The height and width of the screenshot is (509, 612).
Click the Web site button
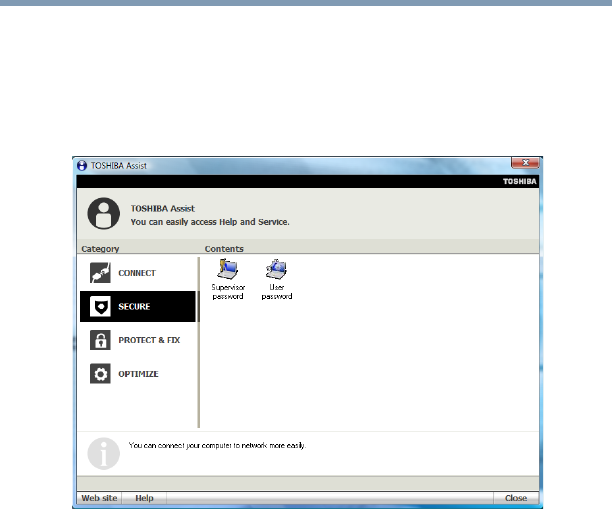click(x=99, y=498)
